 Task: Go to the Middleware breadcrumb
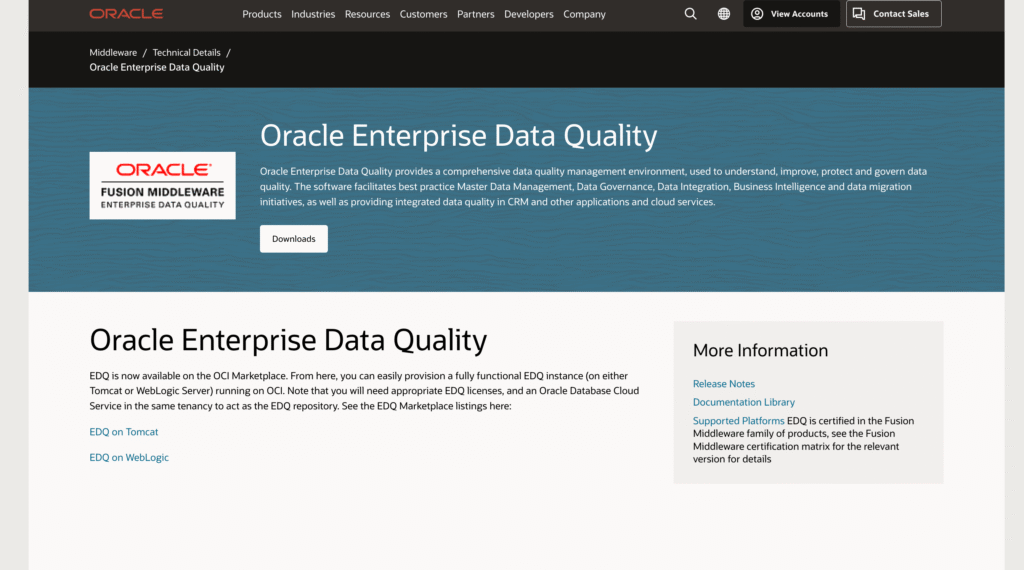coord(113,52)
